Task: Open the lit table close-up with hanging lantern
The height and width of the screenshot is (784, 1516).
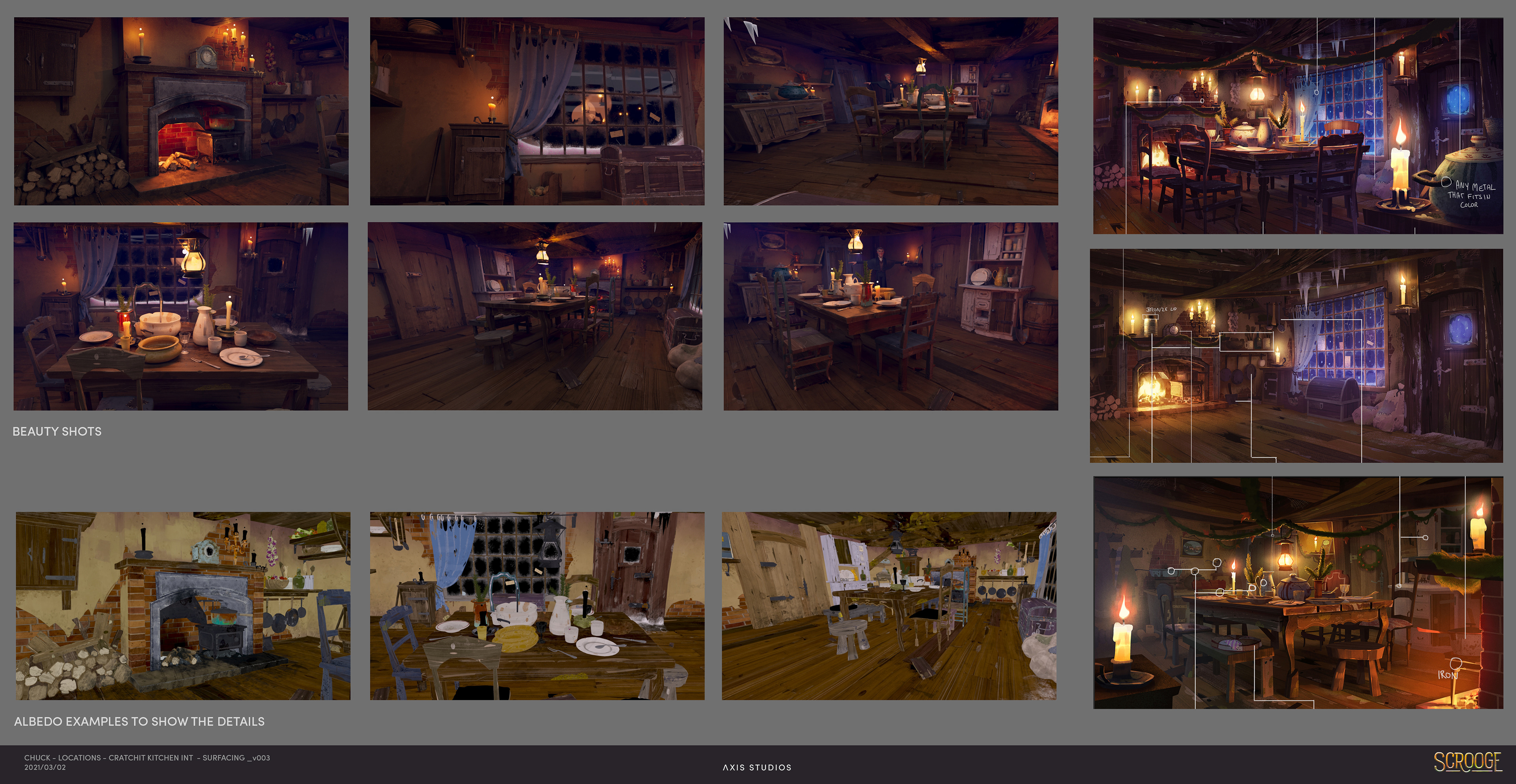Action: 181,316
